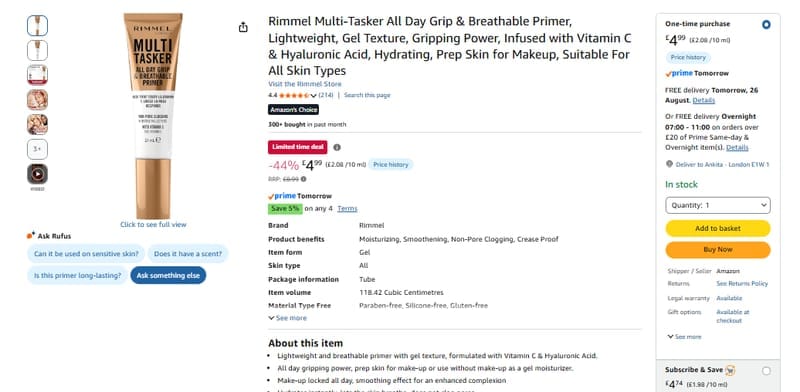800x392 pixels.
Task: Show the 3+ more images thumbnail
Action: pos(37,149)
